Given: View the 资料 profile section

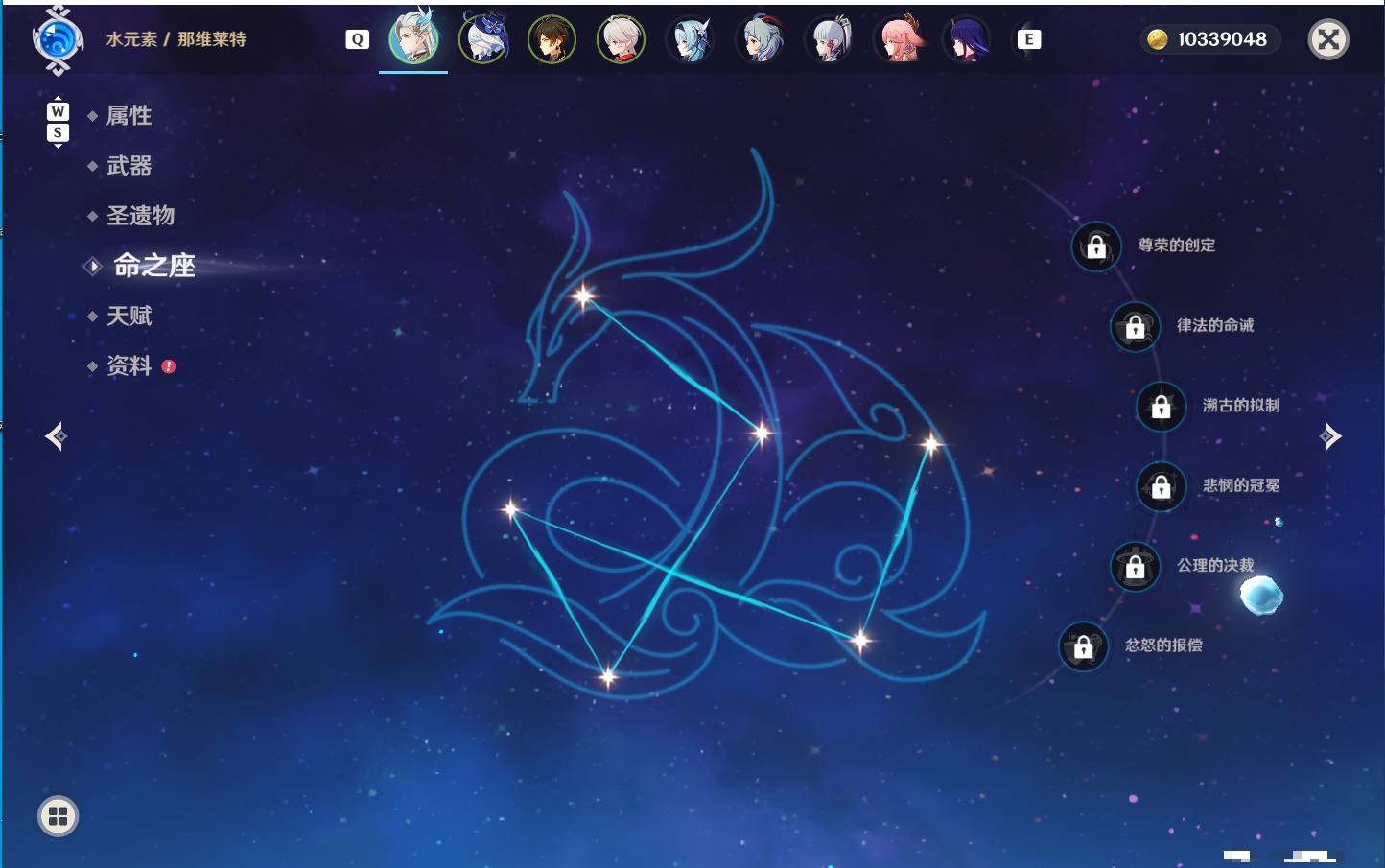Looking at the screenshot, I should [129, 365].
